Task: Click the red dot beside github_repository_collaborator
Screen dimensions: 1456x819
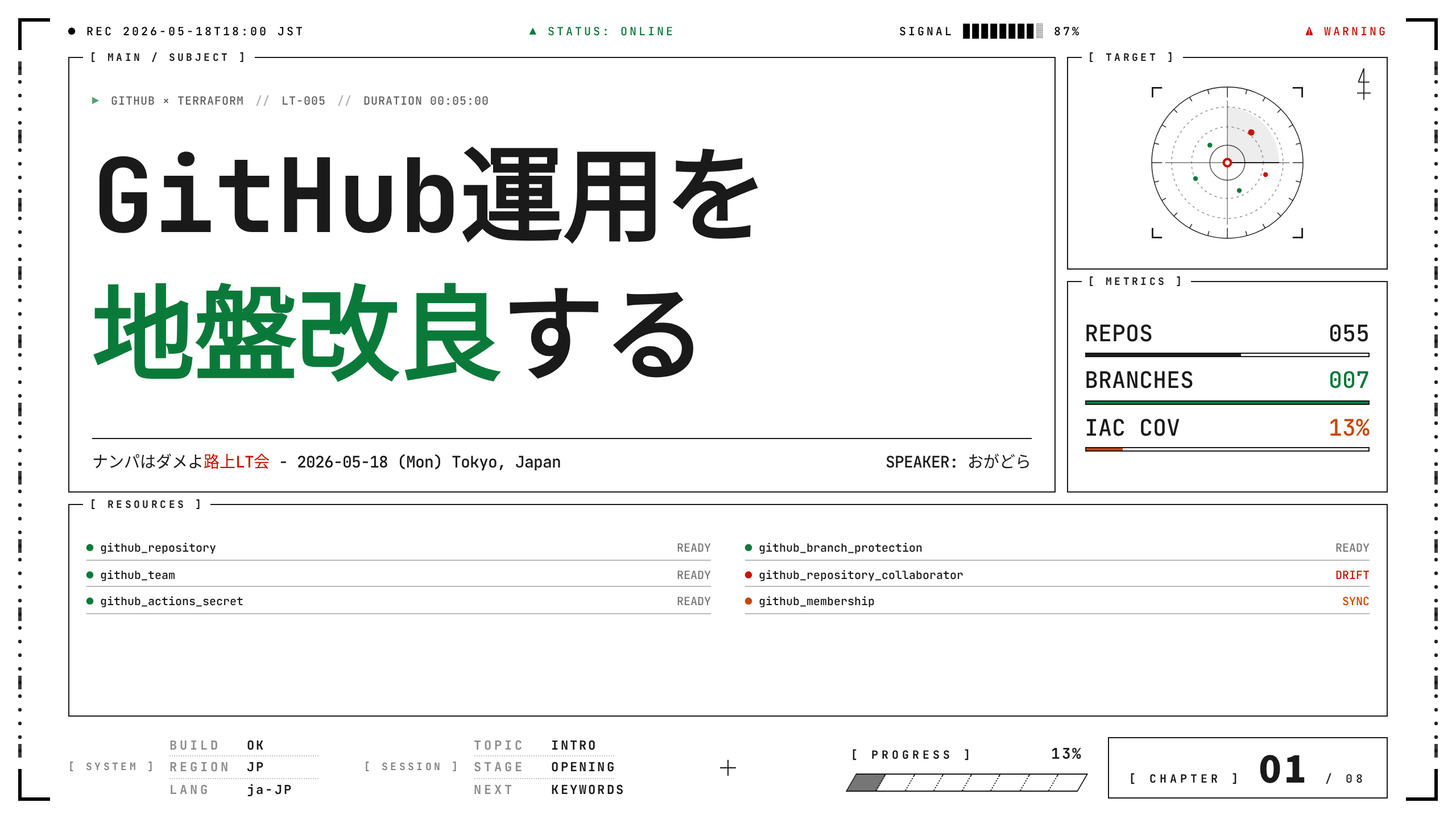Action: coord(748,575)
